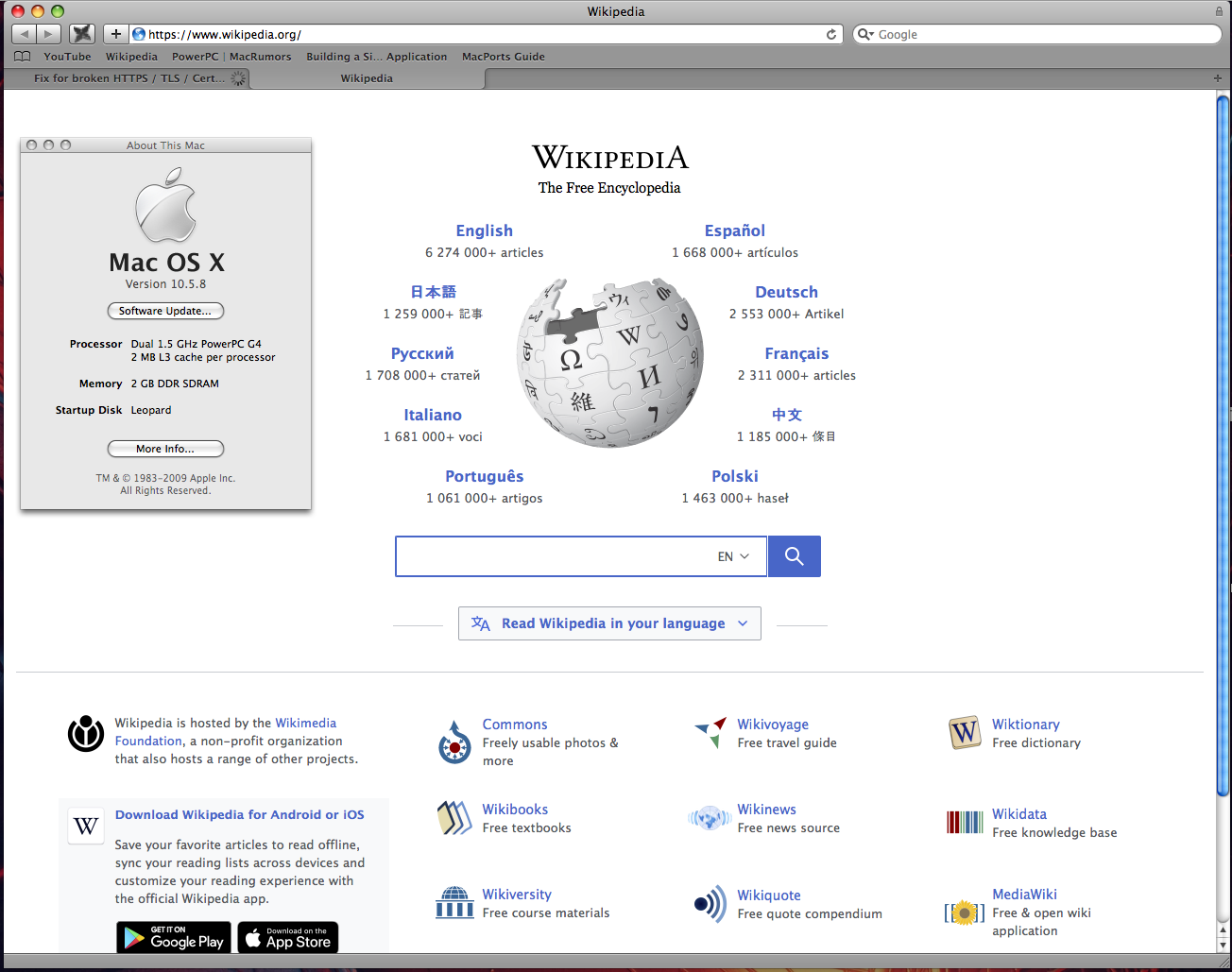
Task: Click the blue magnifier search button
Action: (795, 556)
